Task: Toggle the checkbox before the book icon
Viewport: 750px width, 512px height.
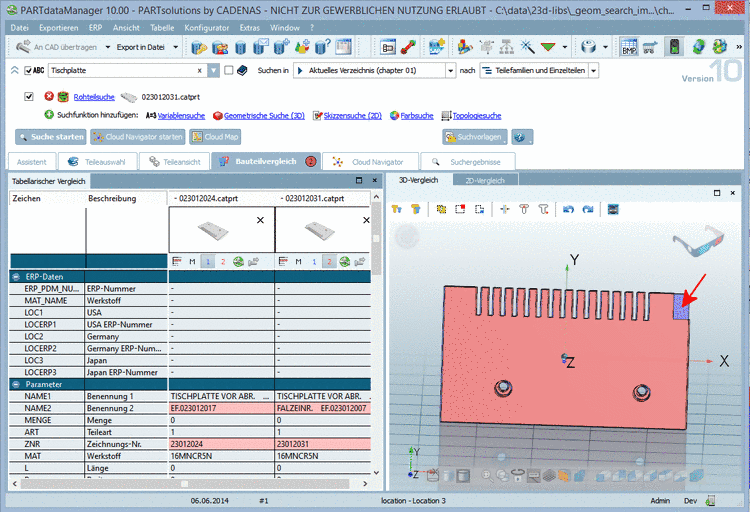Action: pyautogui.click(x=229, y=71)
